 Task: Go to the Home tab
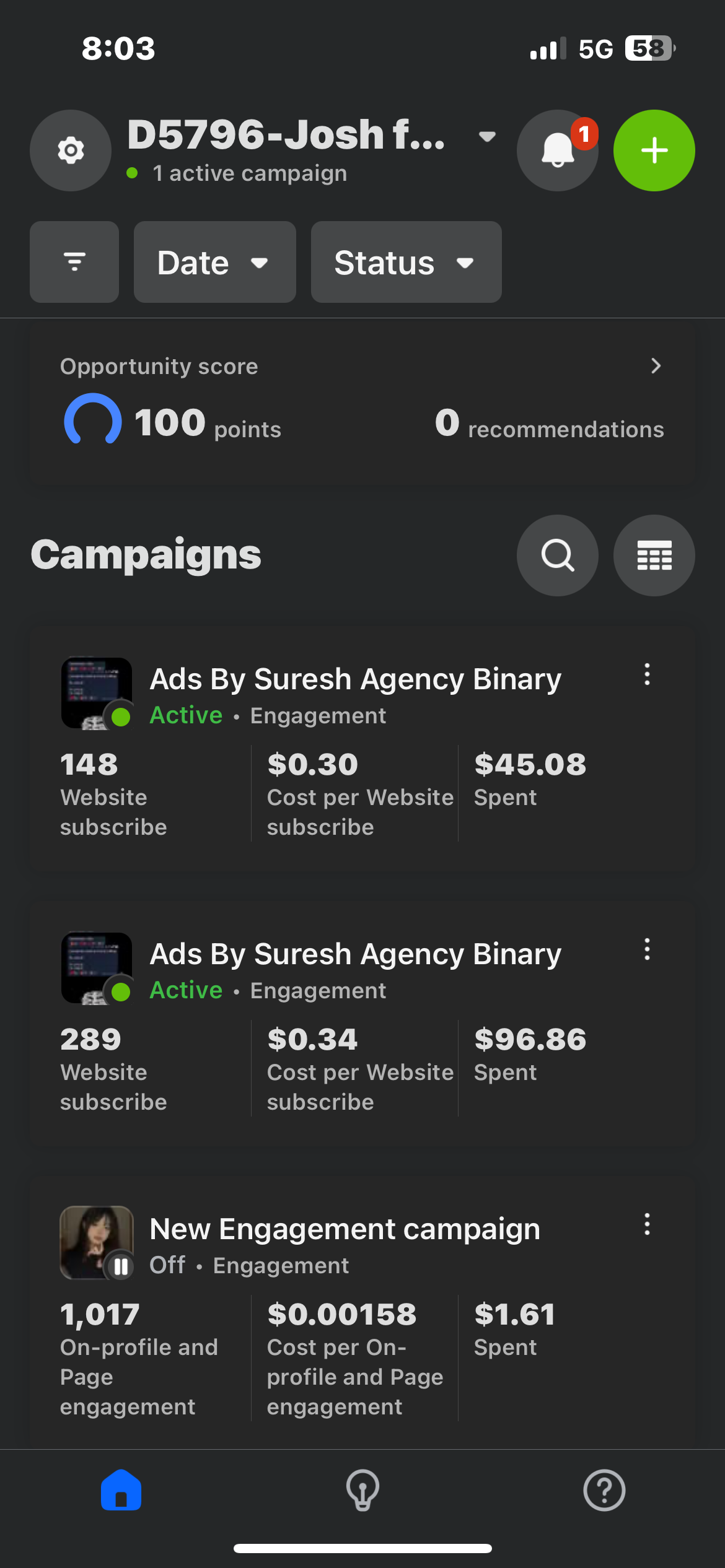[x=121, y=1490]
